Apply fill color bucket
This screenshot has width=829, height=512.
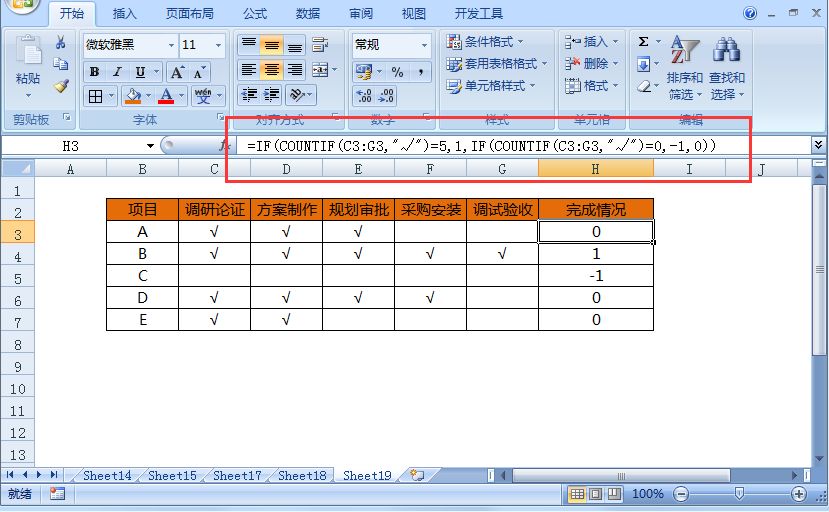(132, 96)
